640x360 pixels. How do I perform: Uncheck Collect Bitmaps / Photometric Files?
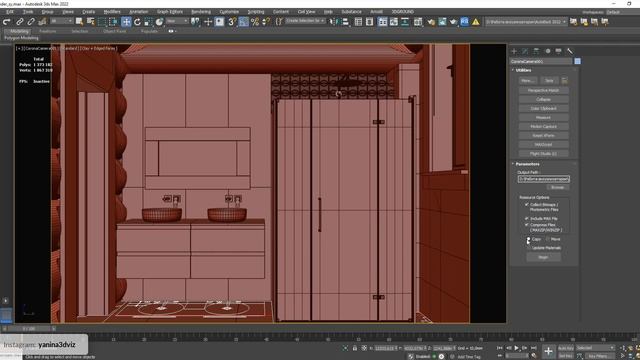point(527,204)
